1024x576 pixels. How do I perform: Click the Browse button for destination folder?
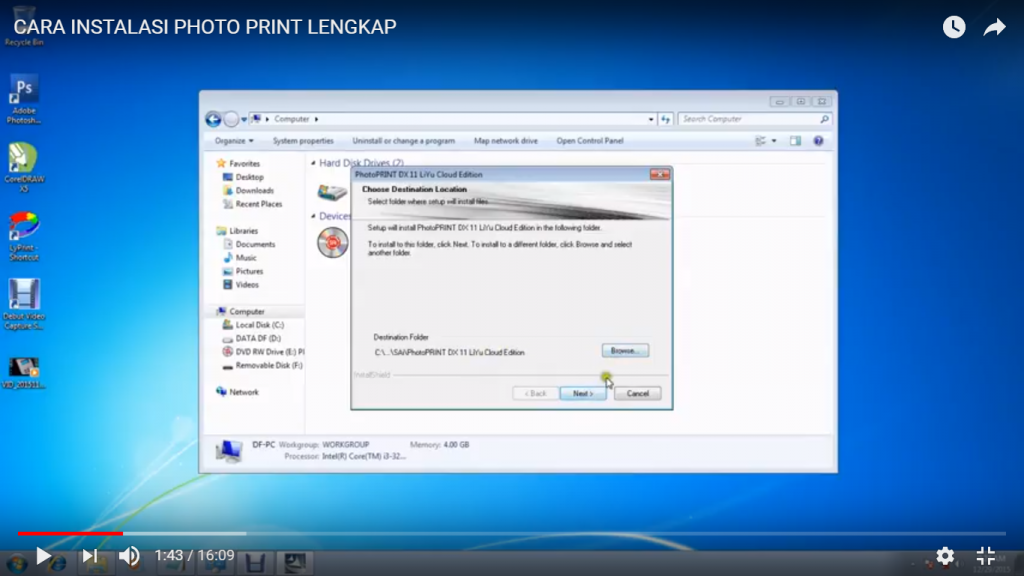pos(625,351)
